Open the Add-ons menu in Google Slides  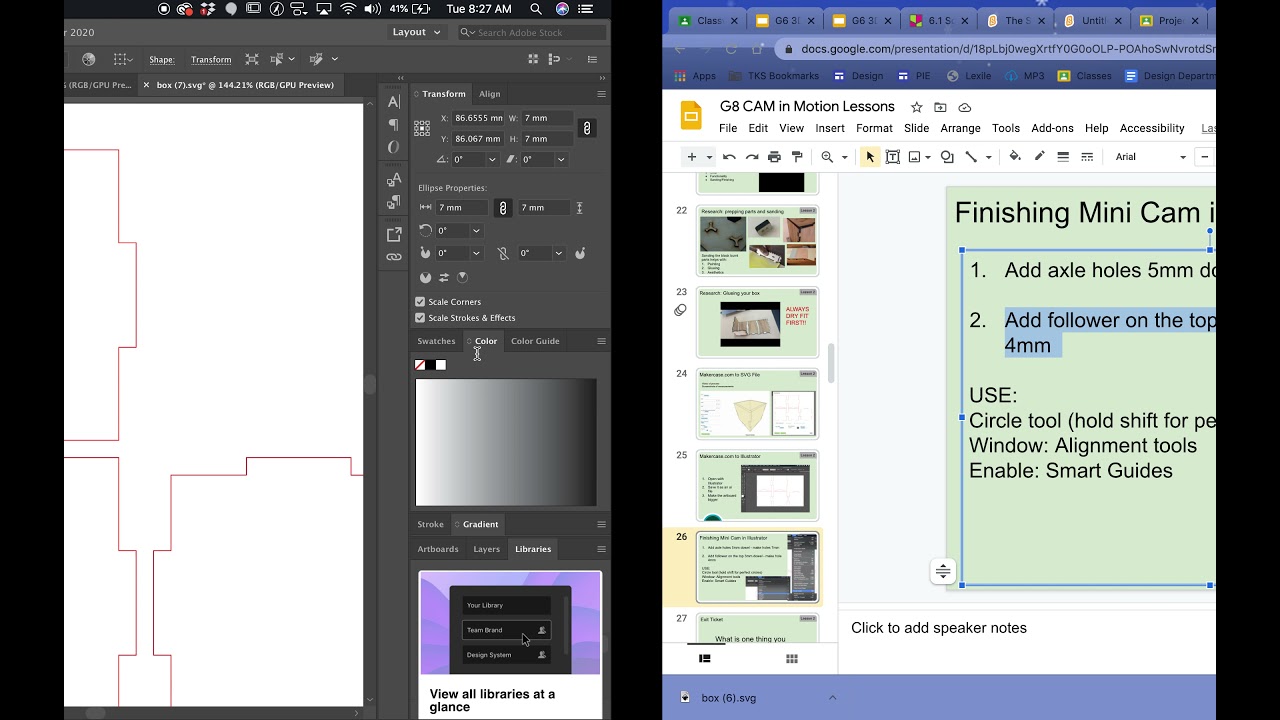[1052, 128]
